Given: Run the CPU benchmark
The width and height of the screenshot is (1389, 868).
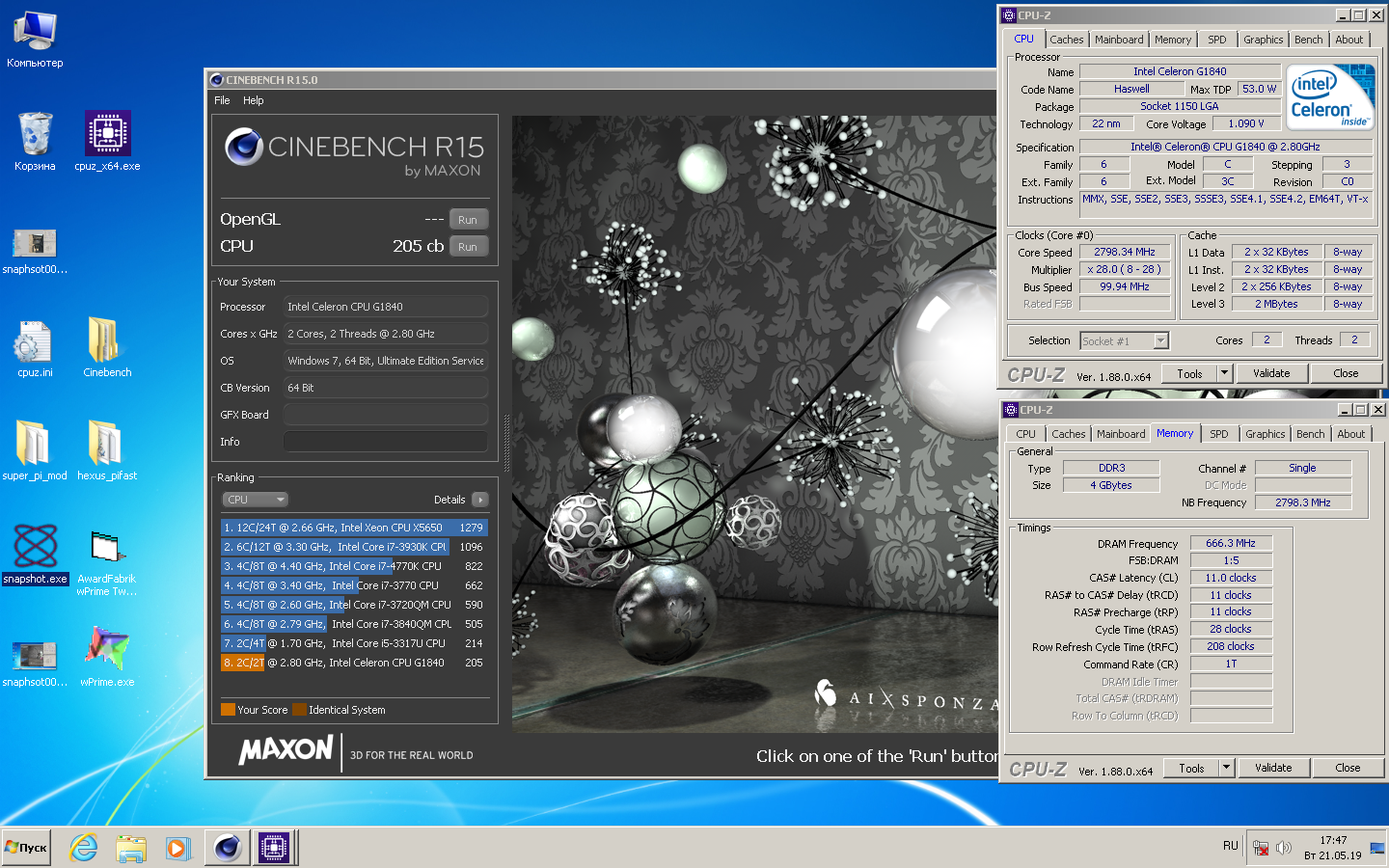Looking at the screenshot, I should (x=468, y=247).
